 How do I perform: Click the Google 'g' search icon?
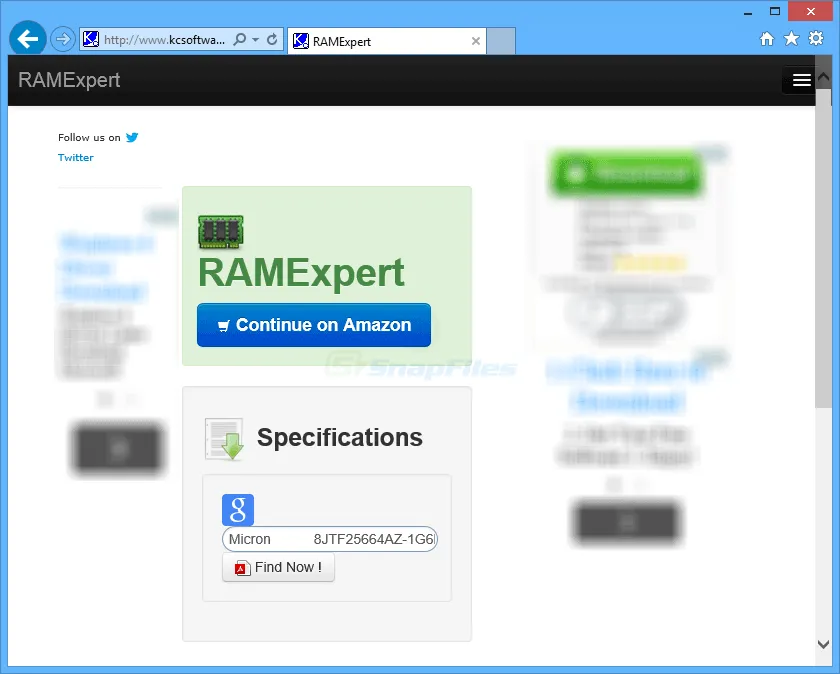pos(238,510)
